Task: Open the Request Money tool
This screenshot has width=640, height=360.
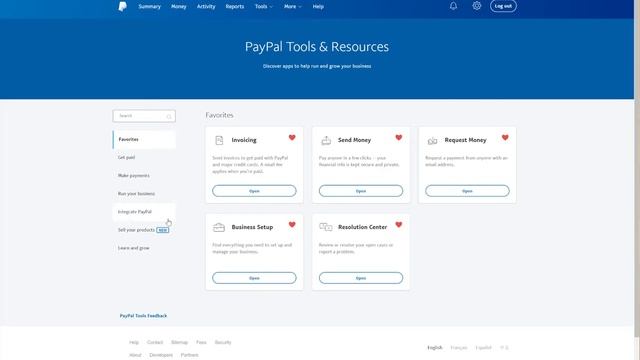Action: tap(467, 191)
